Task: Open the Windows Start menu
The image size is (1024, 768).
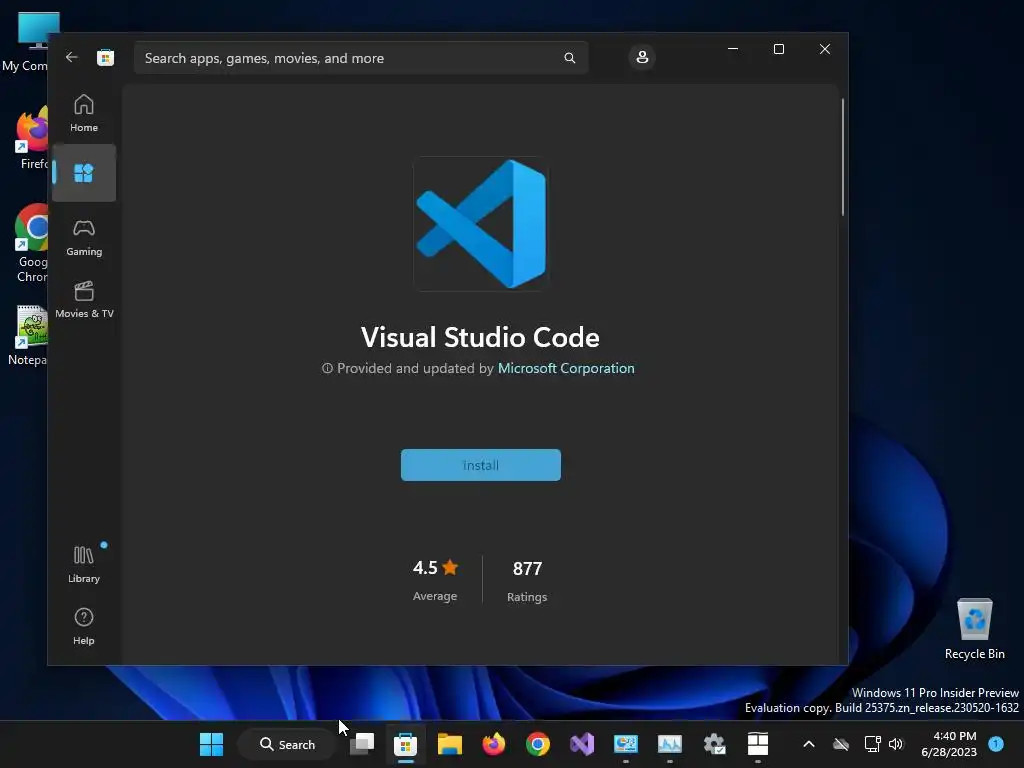Action: pyautogui.click(x=211, y=744)
